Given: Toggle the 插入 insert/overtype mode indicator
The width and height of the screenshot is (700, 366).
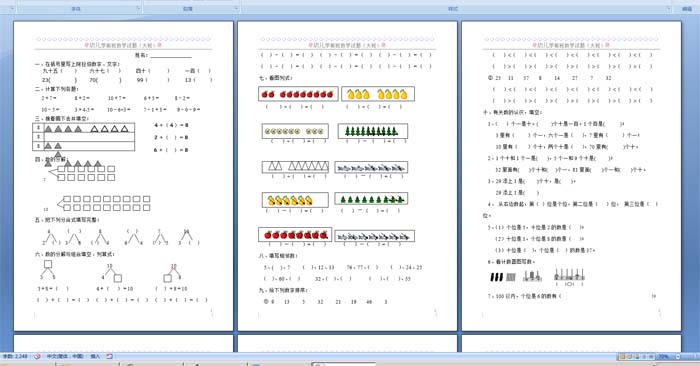Looking at the screenshot, I should pyautogui.click(x=95, y=356).
